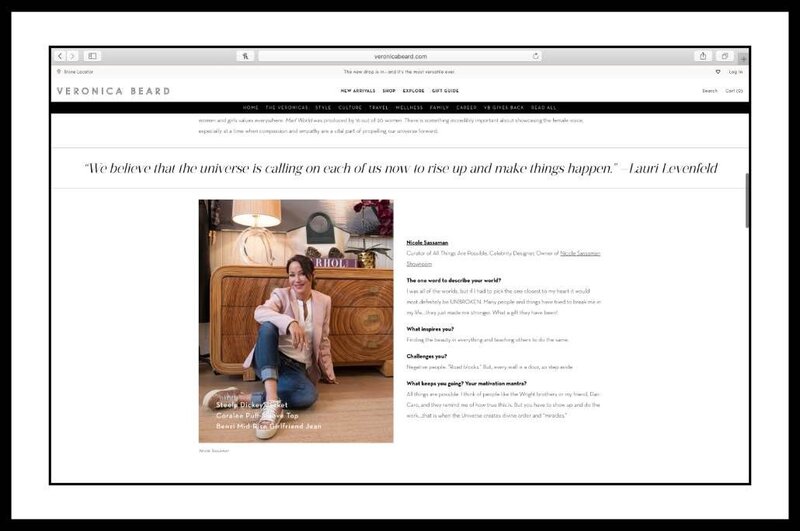Select the Culture tab
The height and width of the screenshot is (531, 800).
[350, 108]
